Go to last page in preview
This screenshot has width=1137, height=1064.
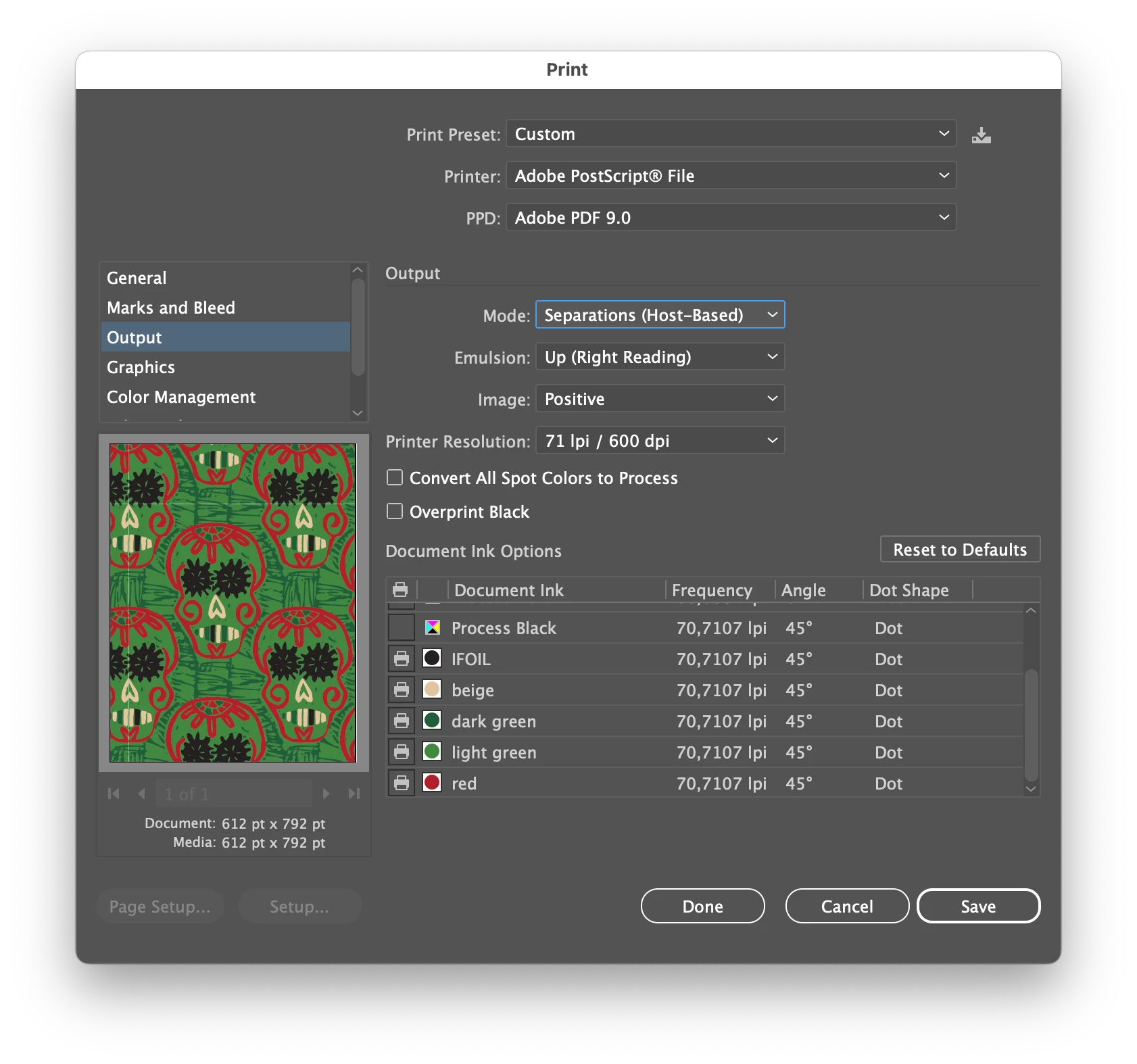click(x=354, y=794)
